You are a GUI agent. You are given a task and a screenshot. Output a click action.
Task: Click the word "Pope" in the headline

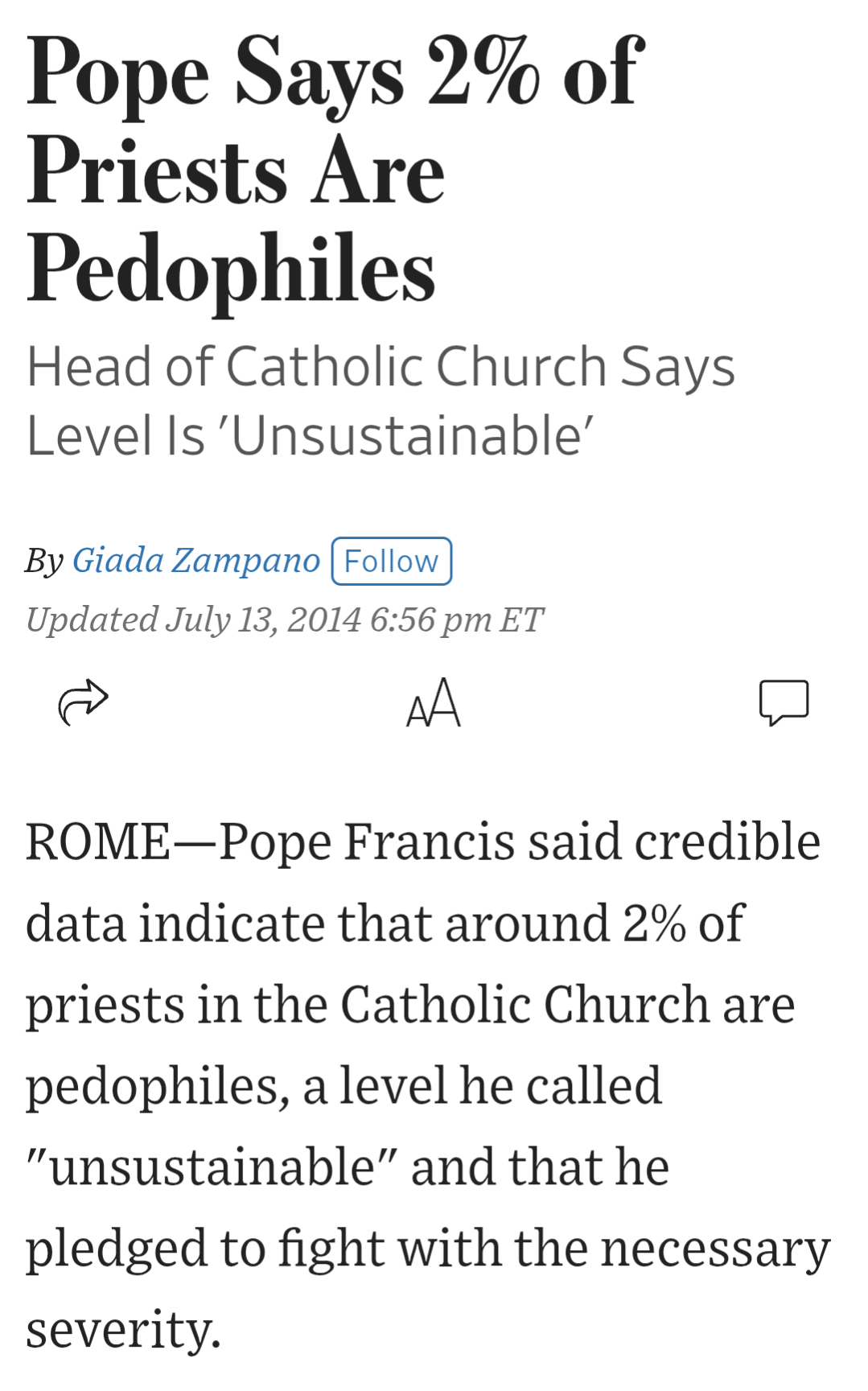point(117,76)
